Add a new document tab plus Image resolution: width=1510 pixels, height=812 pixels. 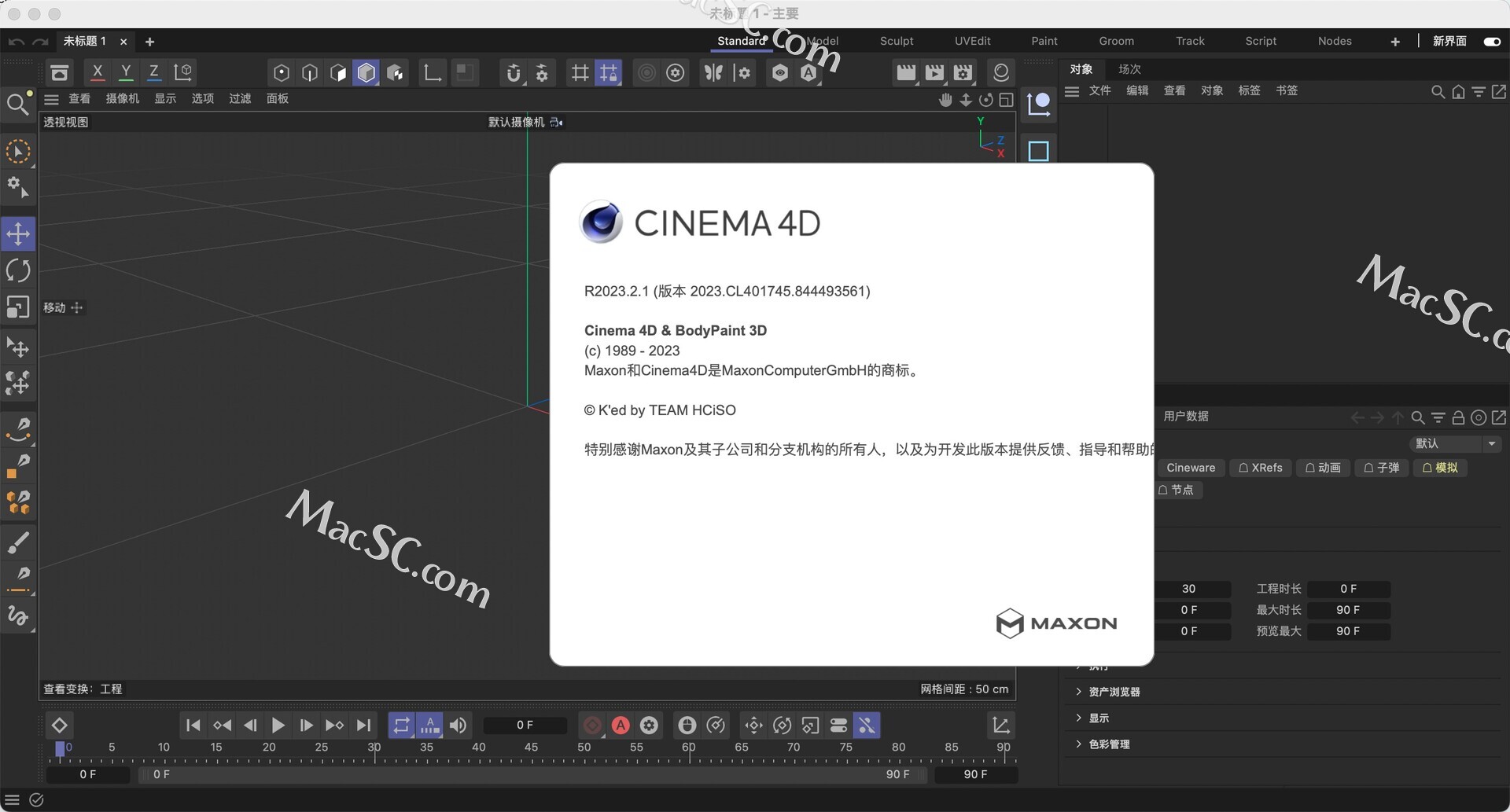pos(149,42)
